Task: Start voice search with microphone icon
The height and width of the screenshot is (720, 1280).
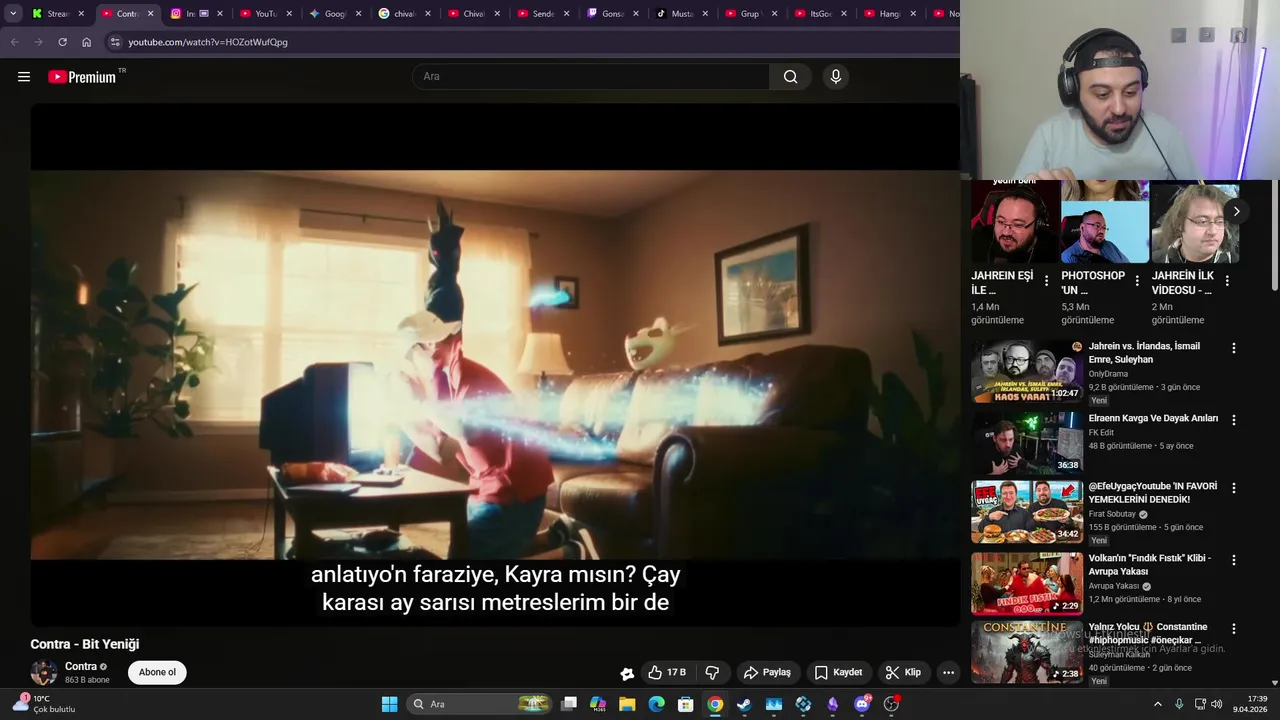Action: [836, 76]
